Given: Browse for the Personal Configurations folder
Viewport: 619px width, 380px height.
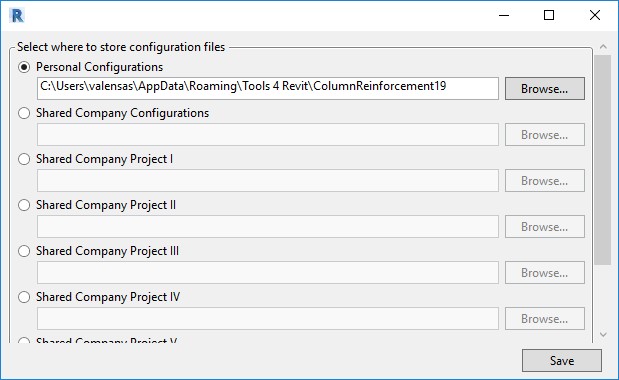Looking at the screenshot, I should point(545,88).
